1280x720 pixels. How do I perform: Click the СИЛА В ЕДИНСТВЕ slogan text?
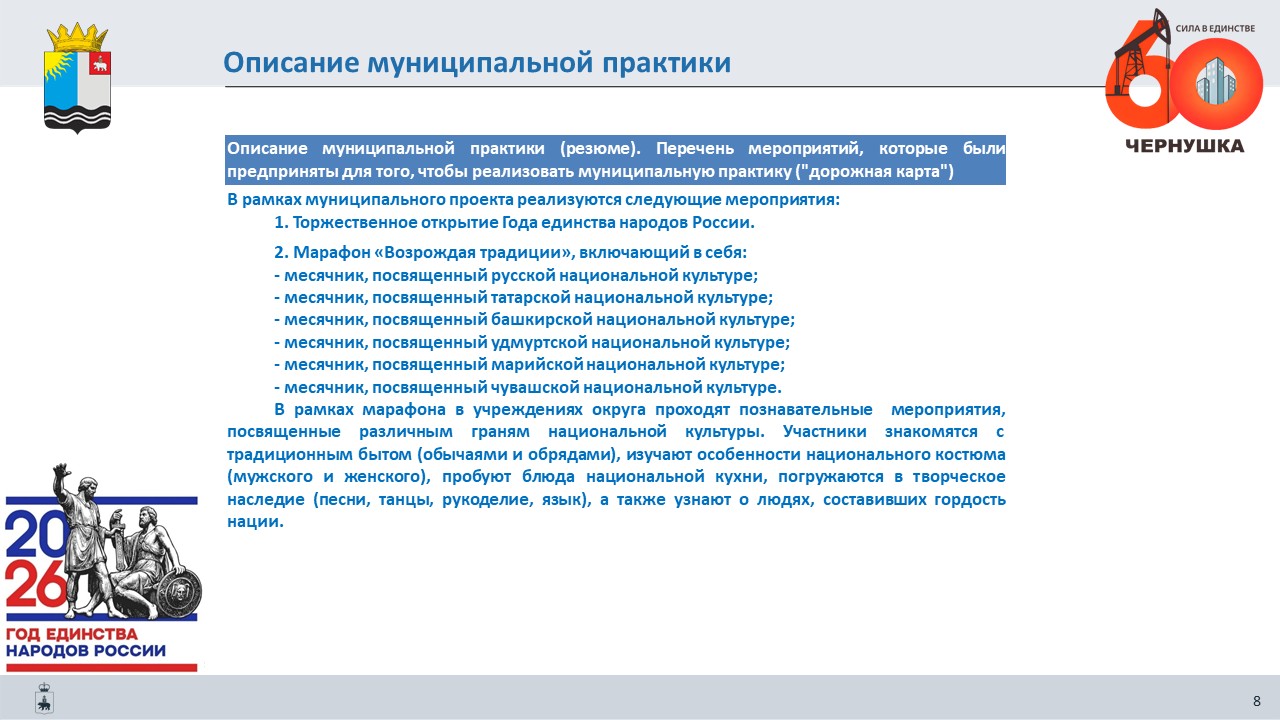pos(1214,29)
